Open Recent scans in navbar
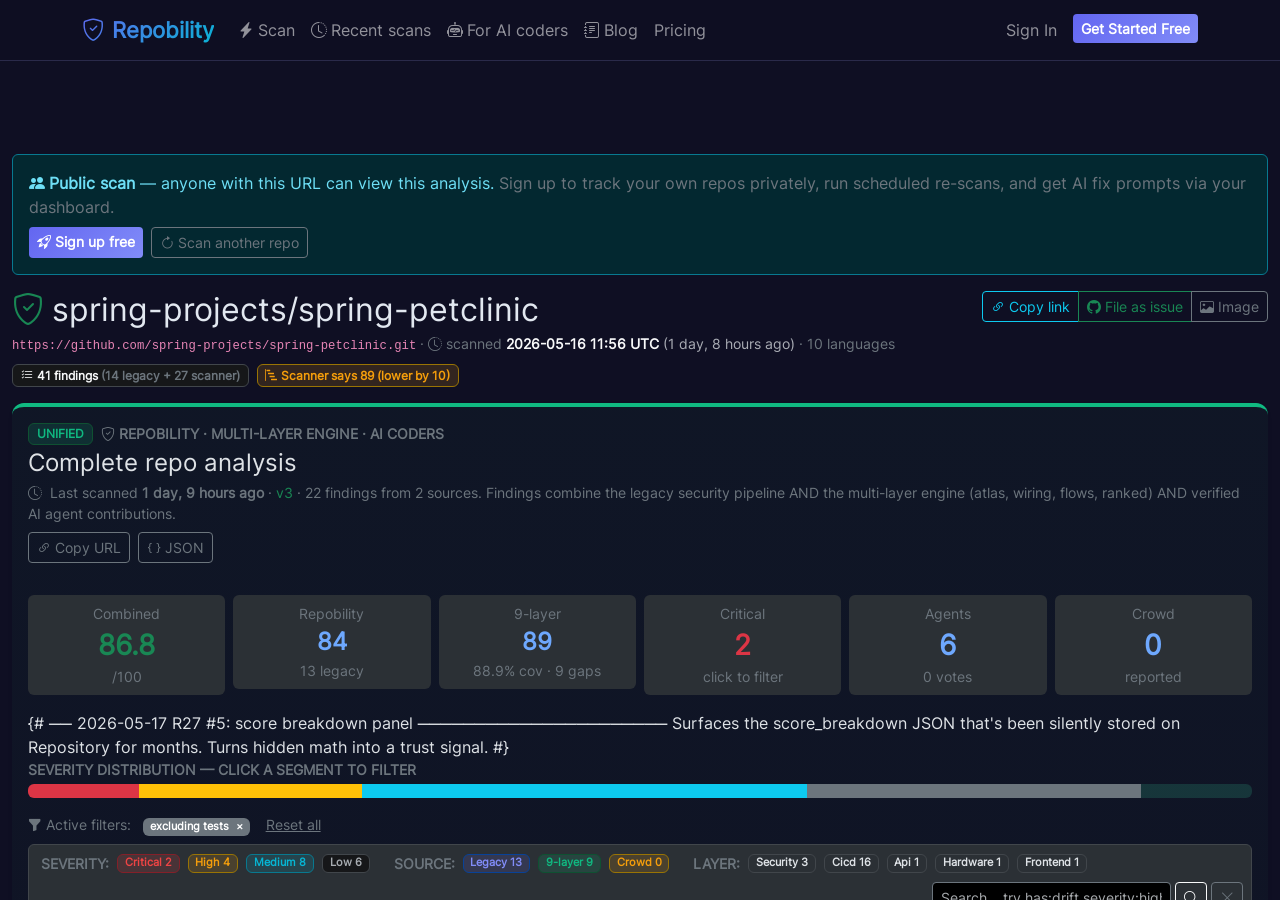1280x900 pixels. tap(371, 30)
